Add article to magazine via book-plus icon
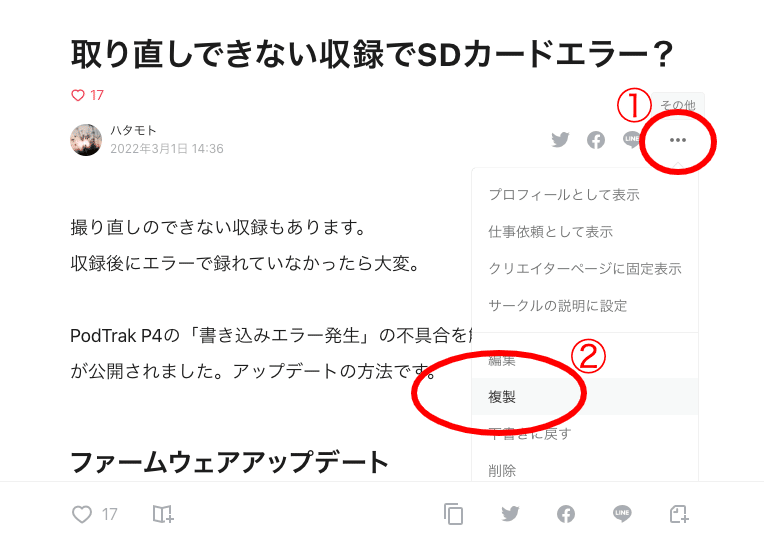764x539 pixels. click(x=163, y=514)
